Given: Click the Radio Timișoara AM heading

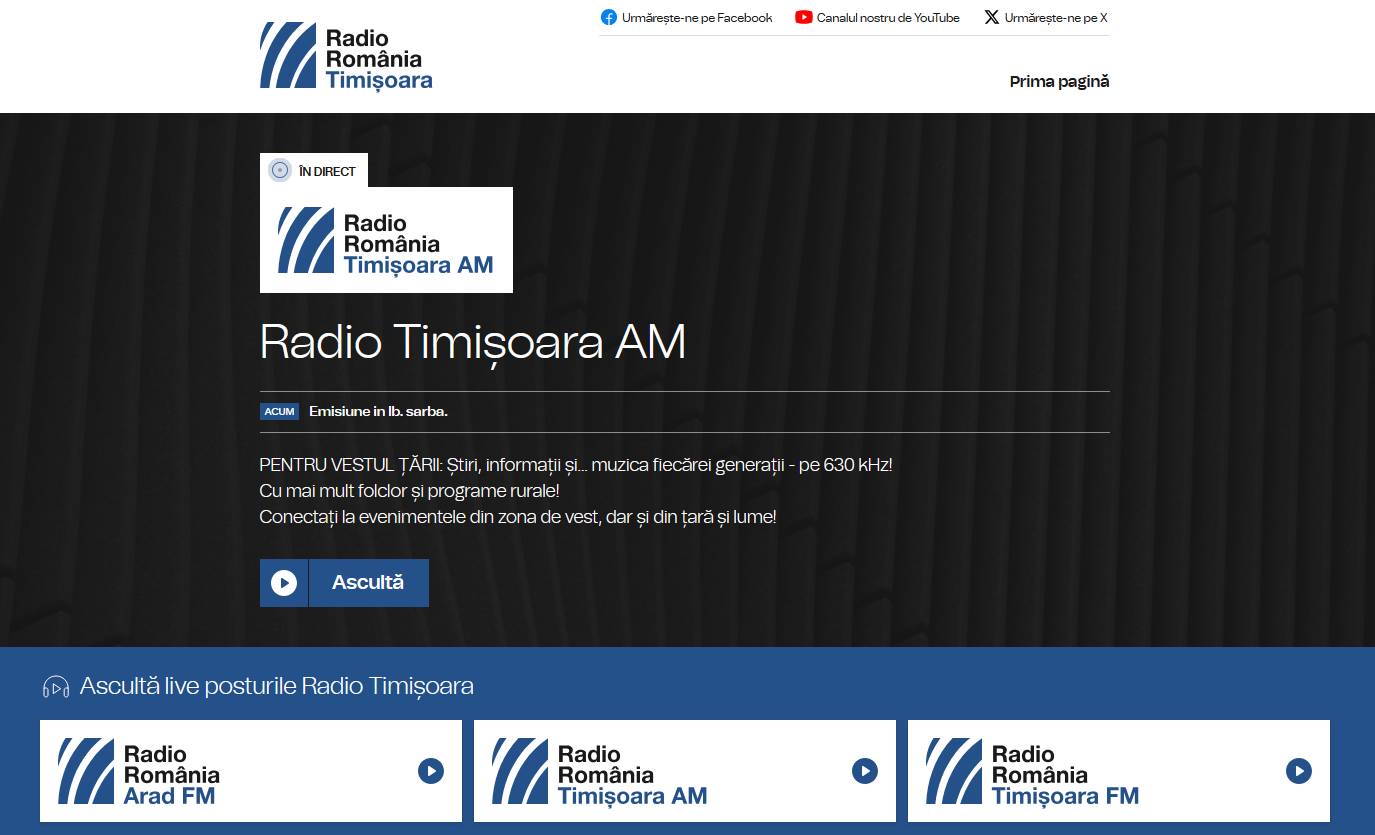Looking at the screenshot, I should [472, 342].
